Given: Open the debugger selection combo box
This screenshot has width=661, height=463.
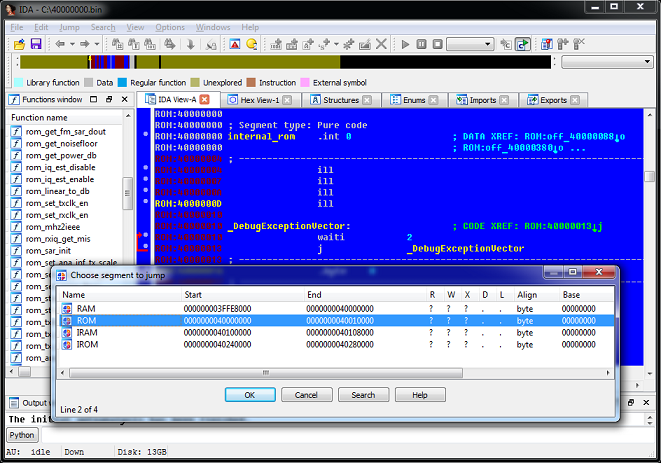Looking at the screenshot, I should pyautogui.click(x=469, y=45).
